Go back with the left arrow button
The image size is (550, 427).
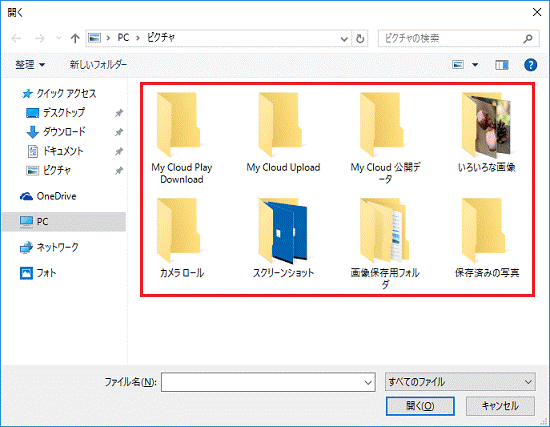click(x=16, y=38)
